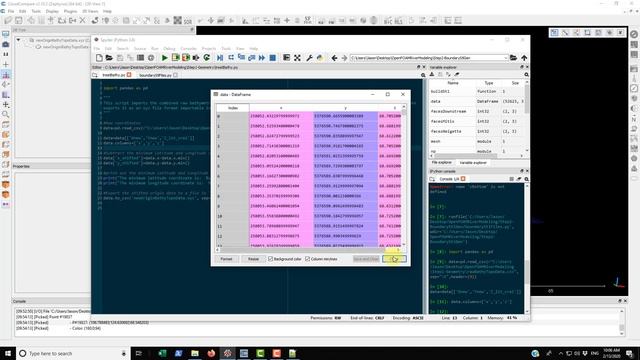This screenshot has height=360, width=640.
Task: Click the Windows Start button
Action: coord(8,353)
